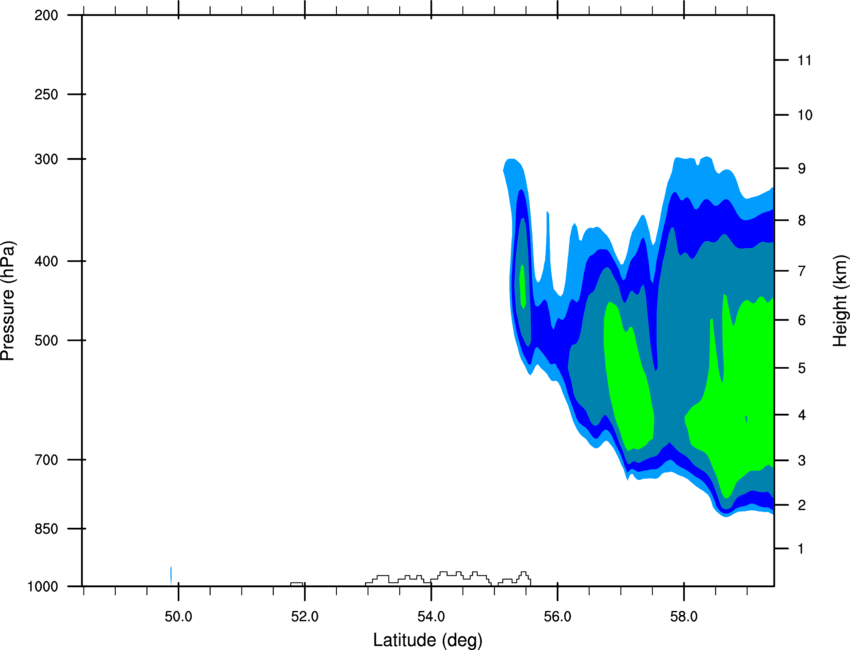Screen dimensions: 850x650
Task: Select the 700 pressure tick label
Action: [46, 459]
